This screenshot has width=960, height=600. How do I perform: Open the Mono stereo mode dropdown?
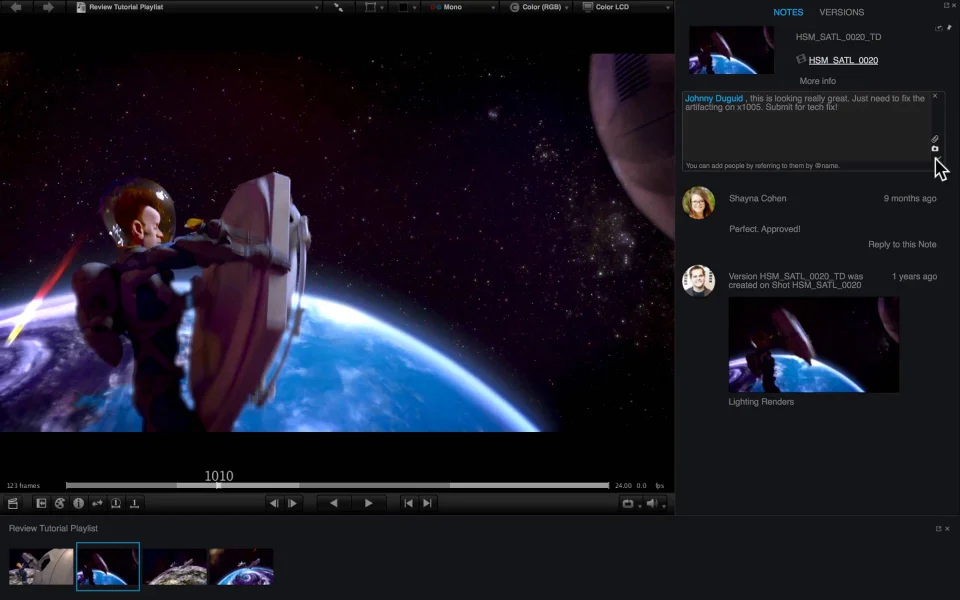tap(462, 7)
